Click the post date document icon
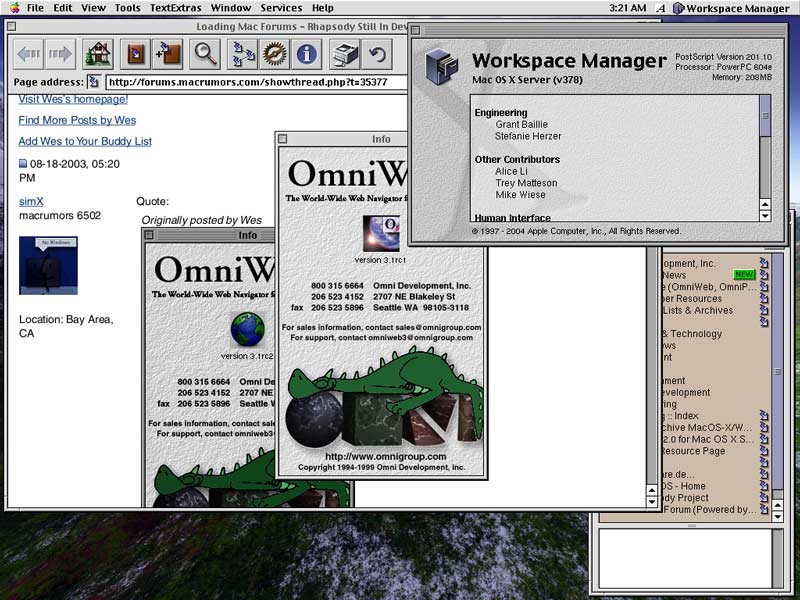 [23, 164]
